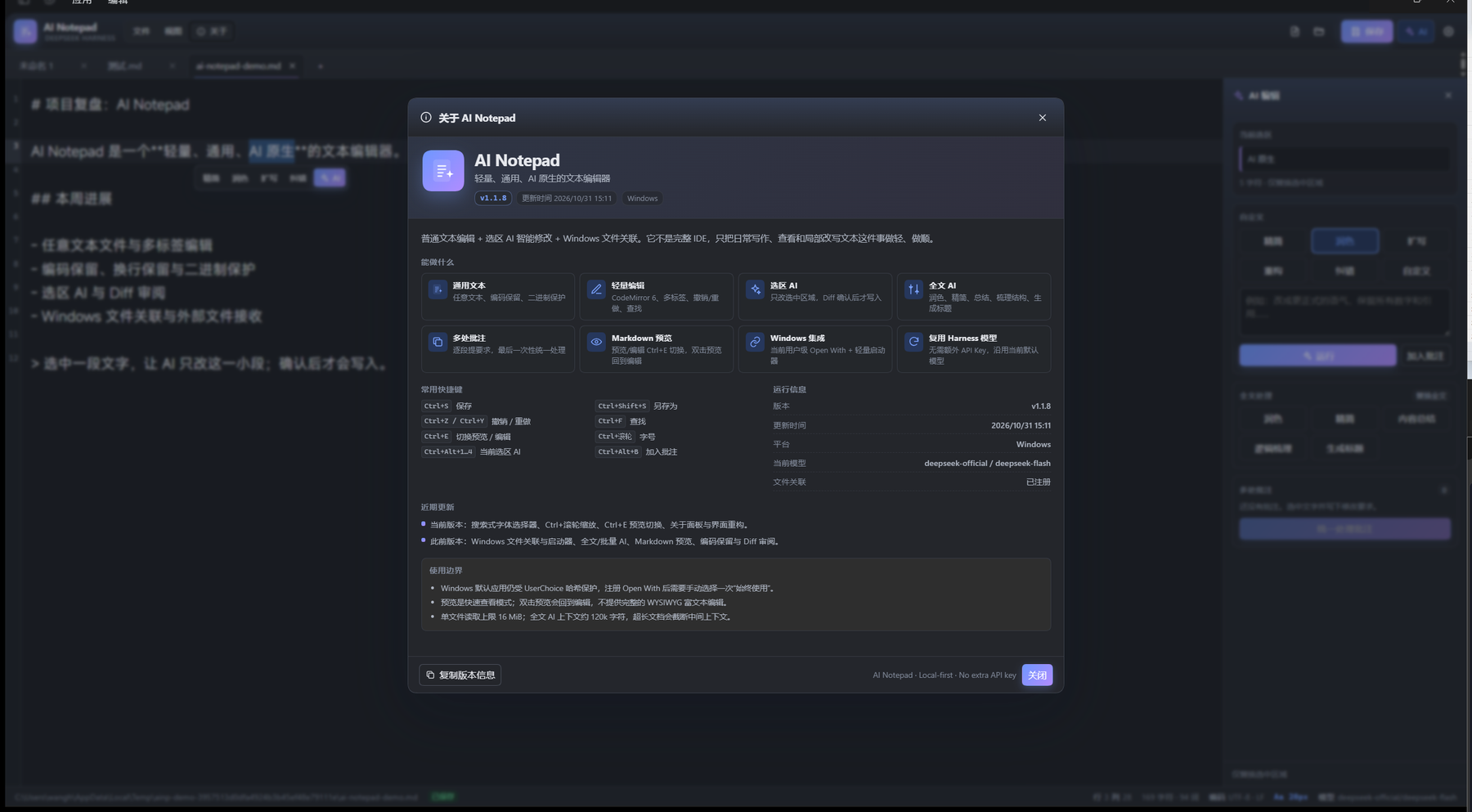Image resolution: width=1472 pixels, height=812 pixels.
Task: Close the ai-notepad-demo.md tab with its X
Action: 293,65
